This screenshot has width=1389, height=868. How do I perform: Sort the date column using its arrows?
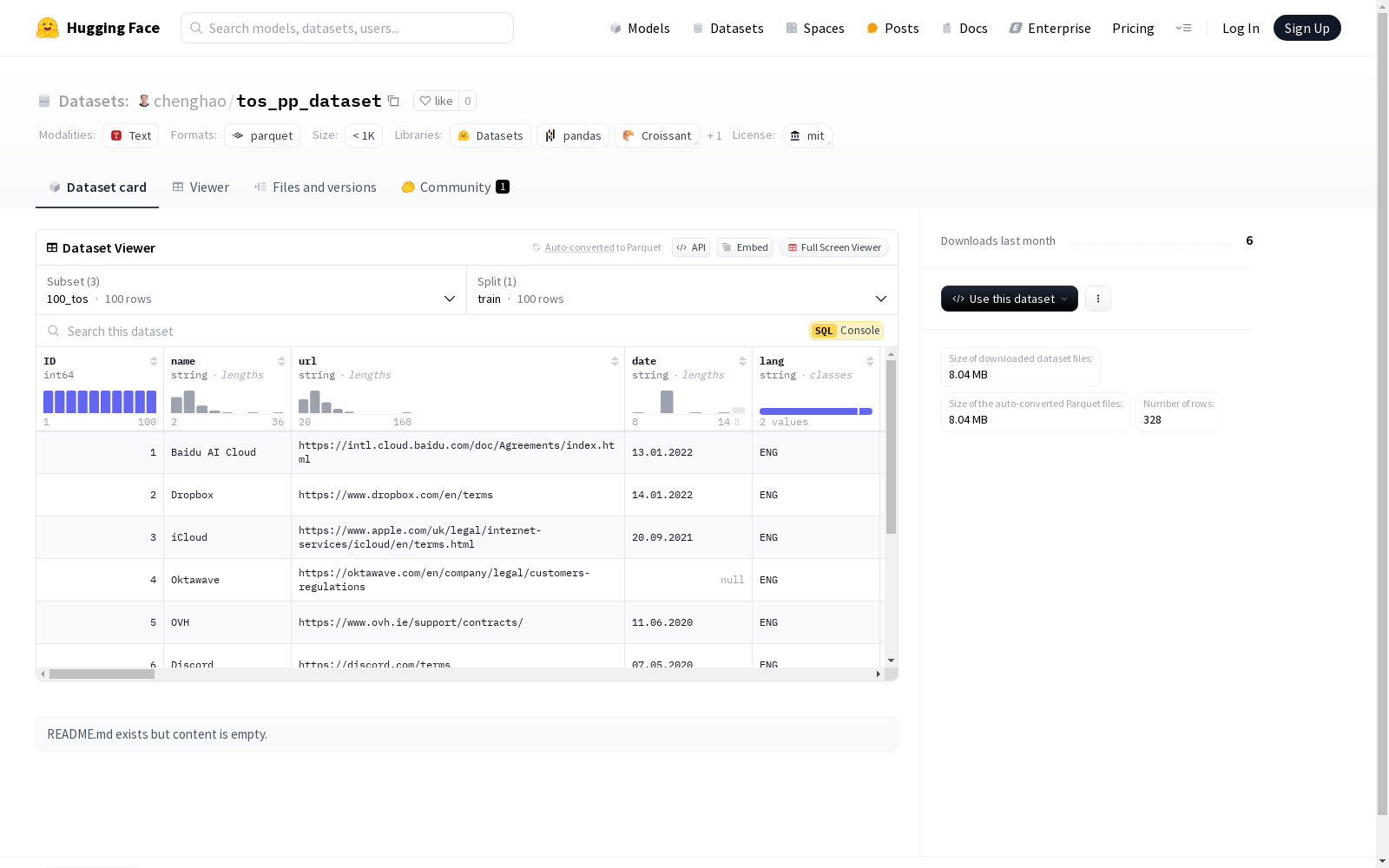pos(742,361)
